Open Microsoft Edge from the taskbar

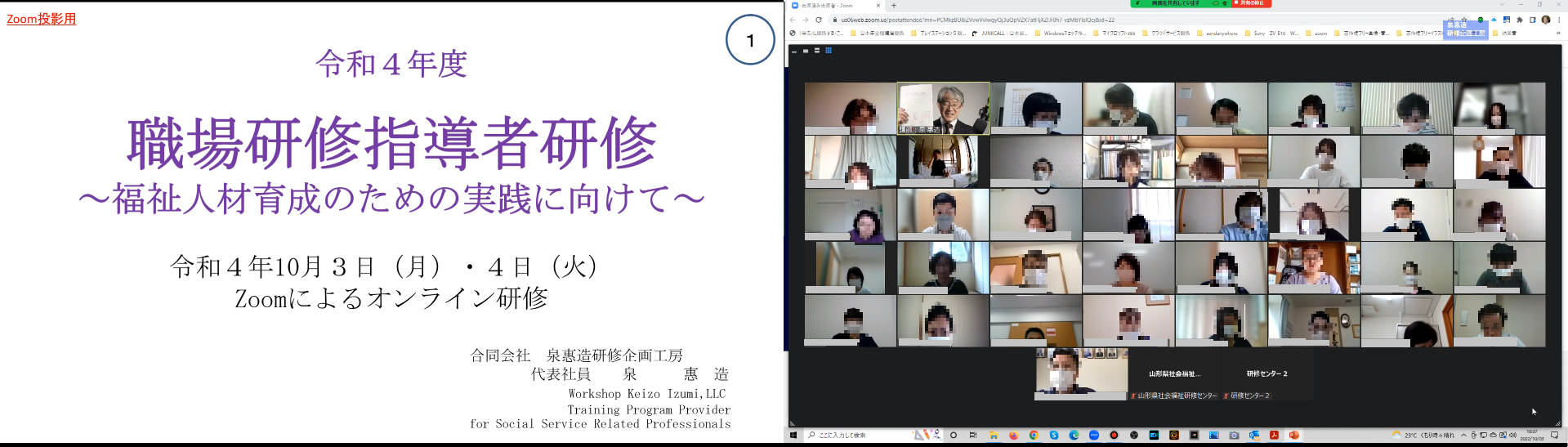click(x=1074, y=435)
